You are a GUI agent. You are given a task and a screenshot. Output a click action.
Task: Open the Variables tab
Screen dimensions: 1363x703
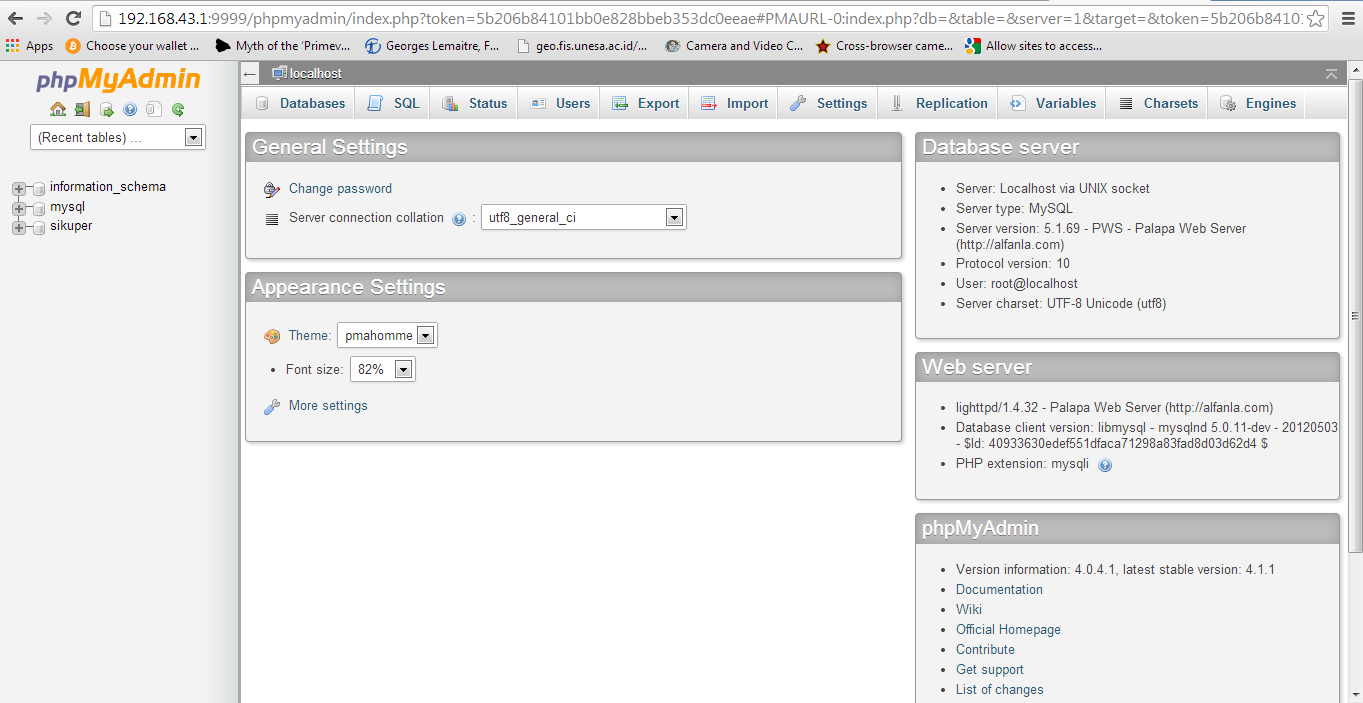(x=1053, y=103)
